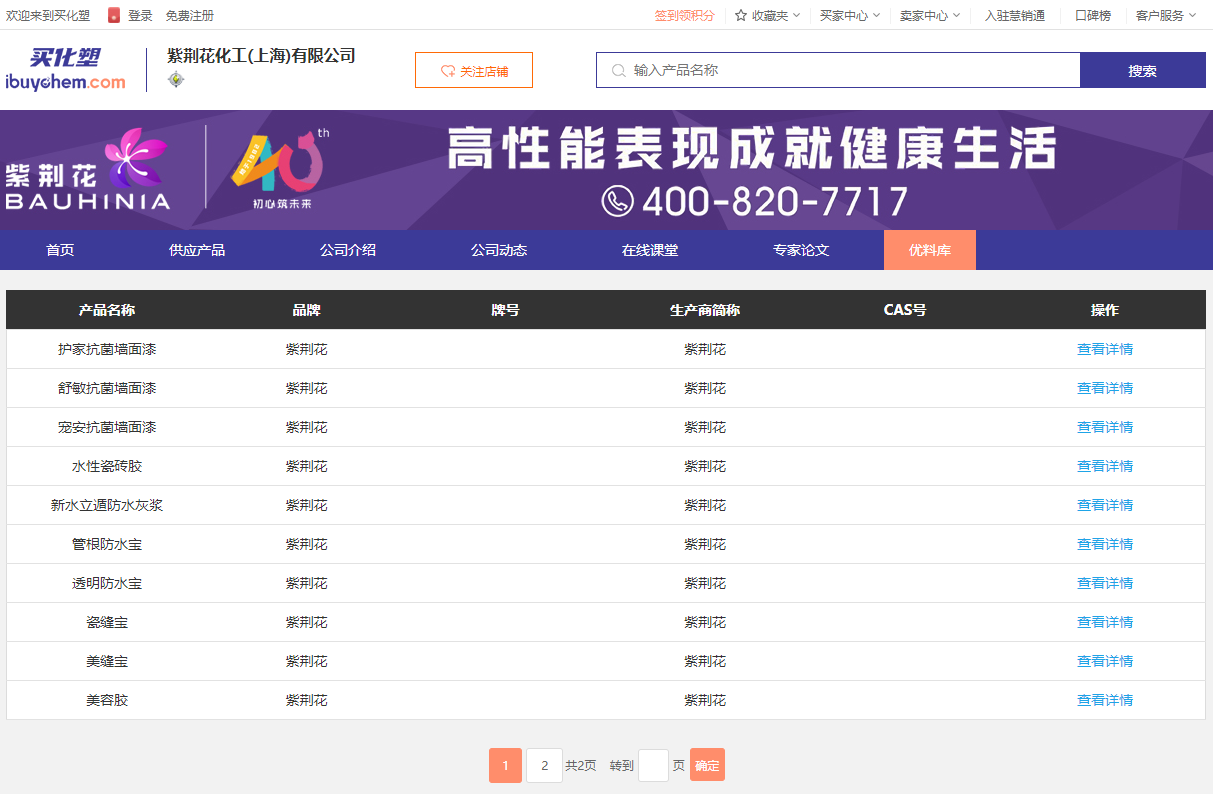The image size is (1213, 794).
Task: Open 查看详情 for 管根防水宝
Action: [x=1105, y=544]
